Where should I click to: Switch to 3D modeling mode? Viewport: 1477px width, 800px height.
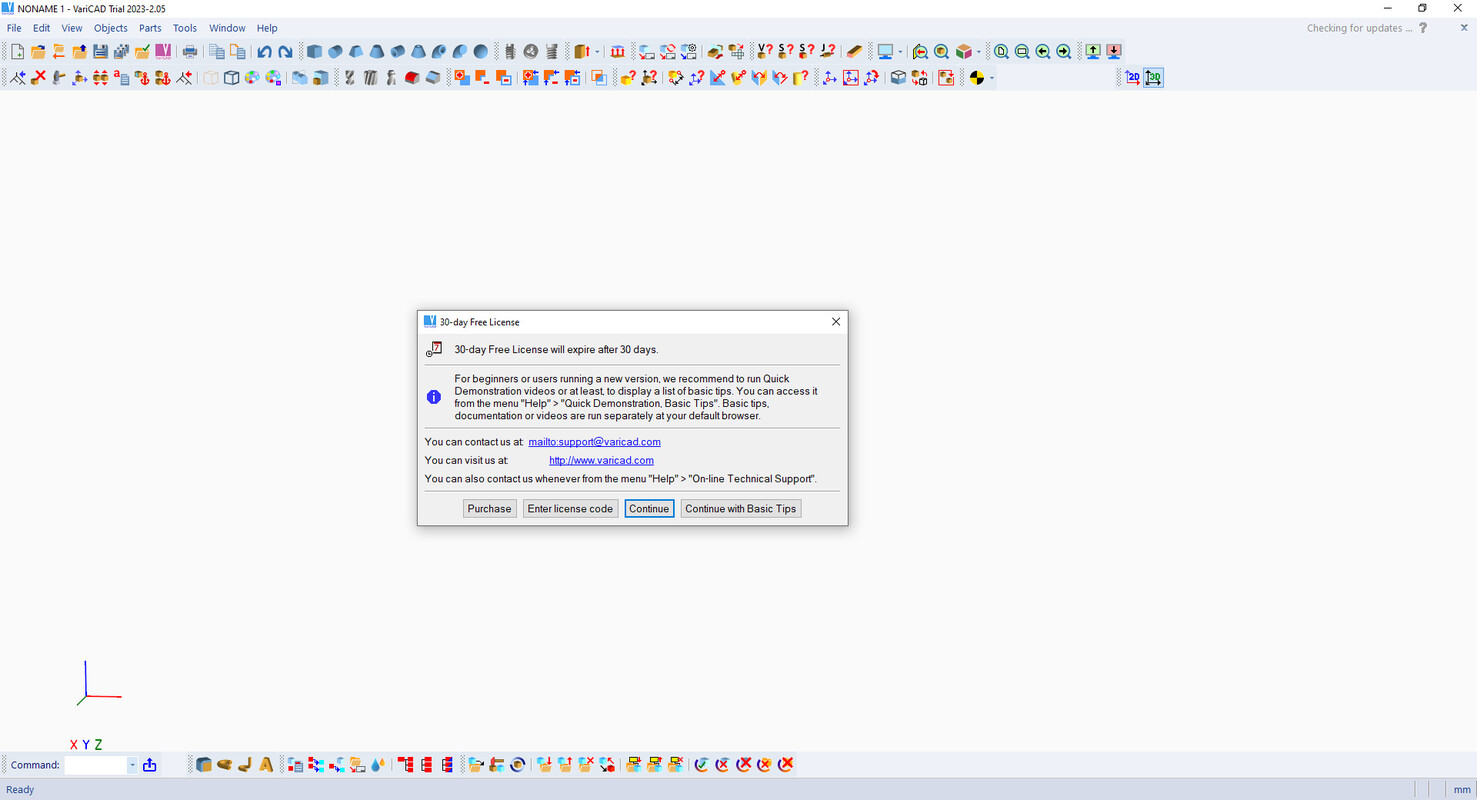1154,77
